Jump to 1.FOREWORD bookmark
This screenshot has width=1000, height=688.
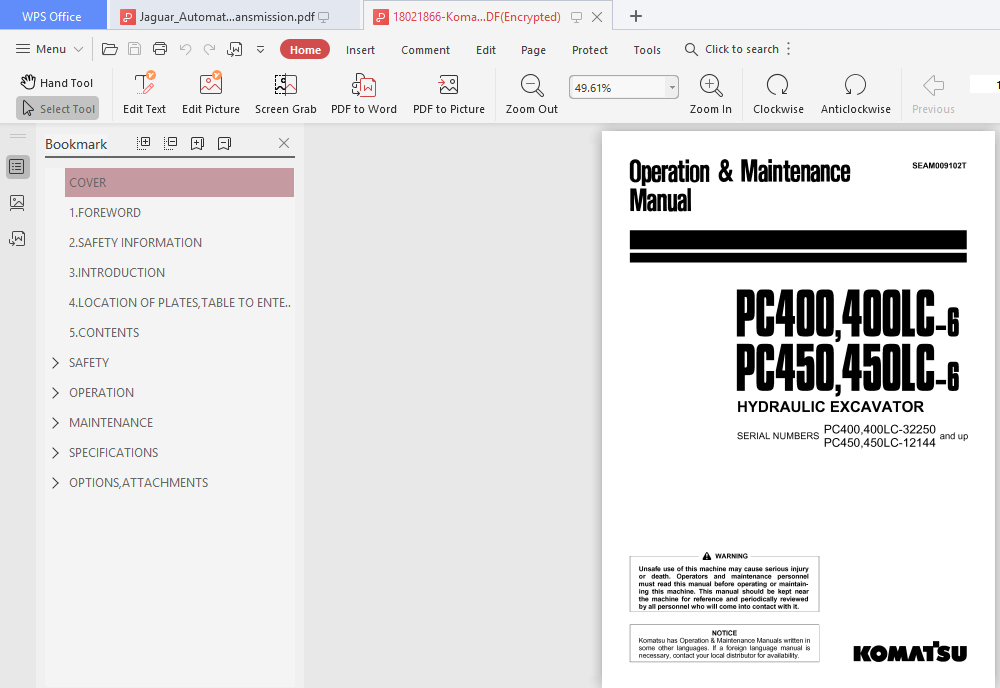pyautogui.click(x=105, y=212)
